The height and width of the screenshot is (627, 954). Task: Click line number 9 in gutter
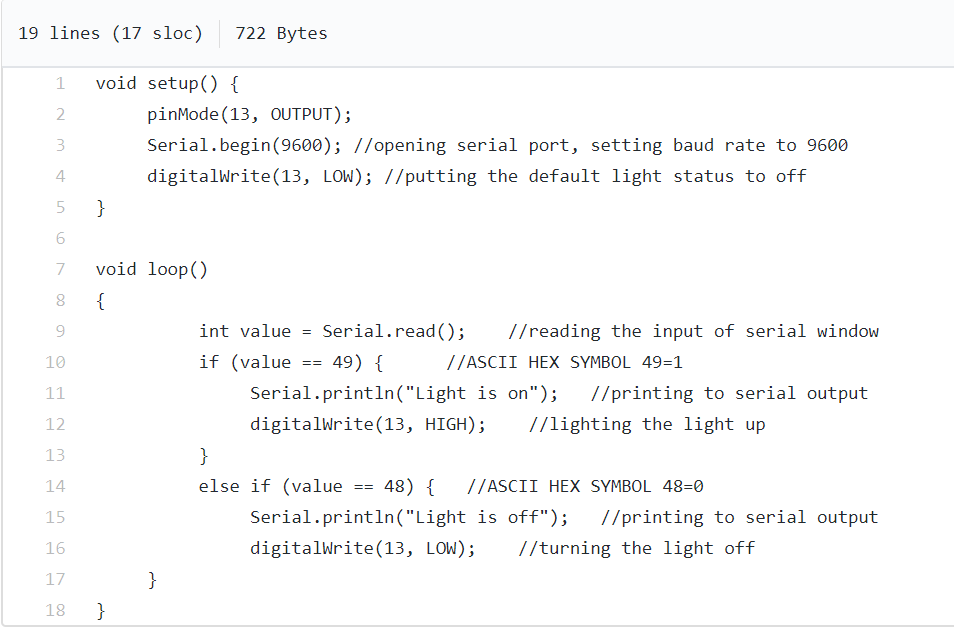tap(60, 331)
